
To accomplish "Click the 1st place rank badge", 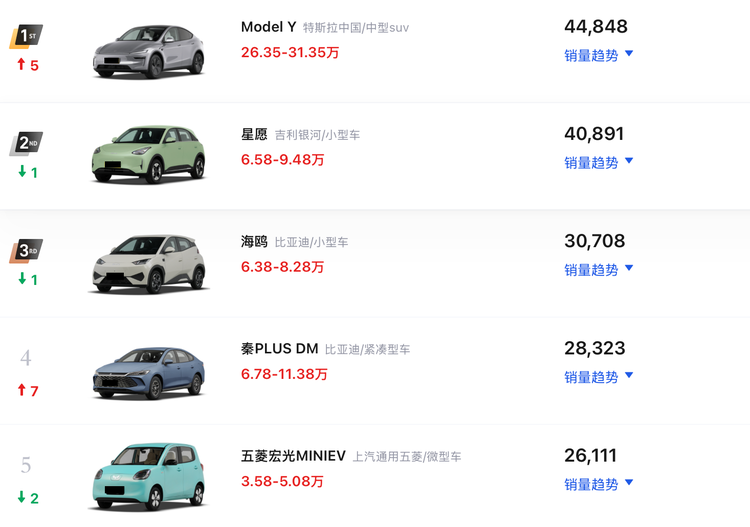I will coord(26,36).
